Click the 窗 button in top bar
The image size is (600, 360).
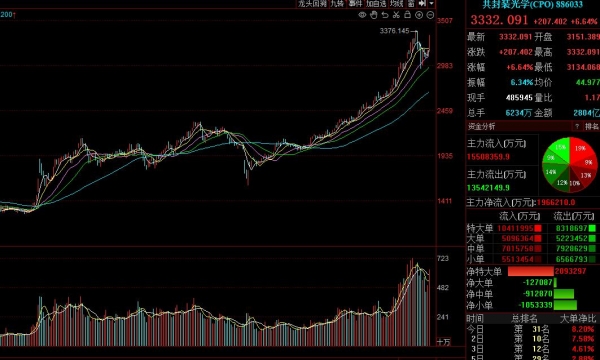coord(411,3)
